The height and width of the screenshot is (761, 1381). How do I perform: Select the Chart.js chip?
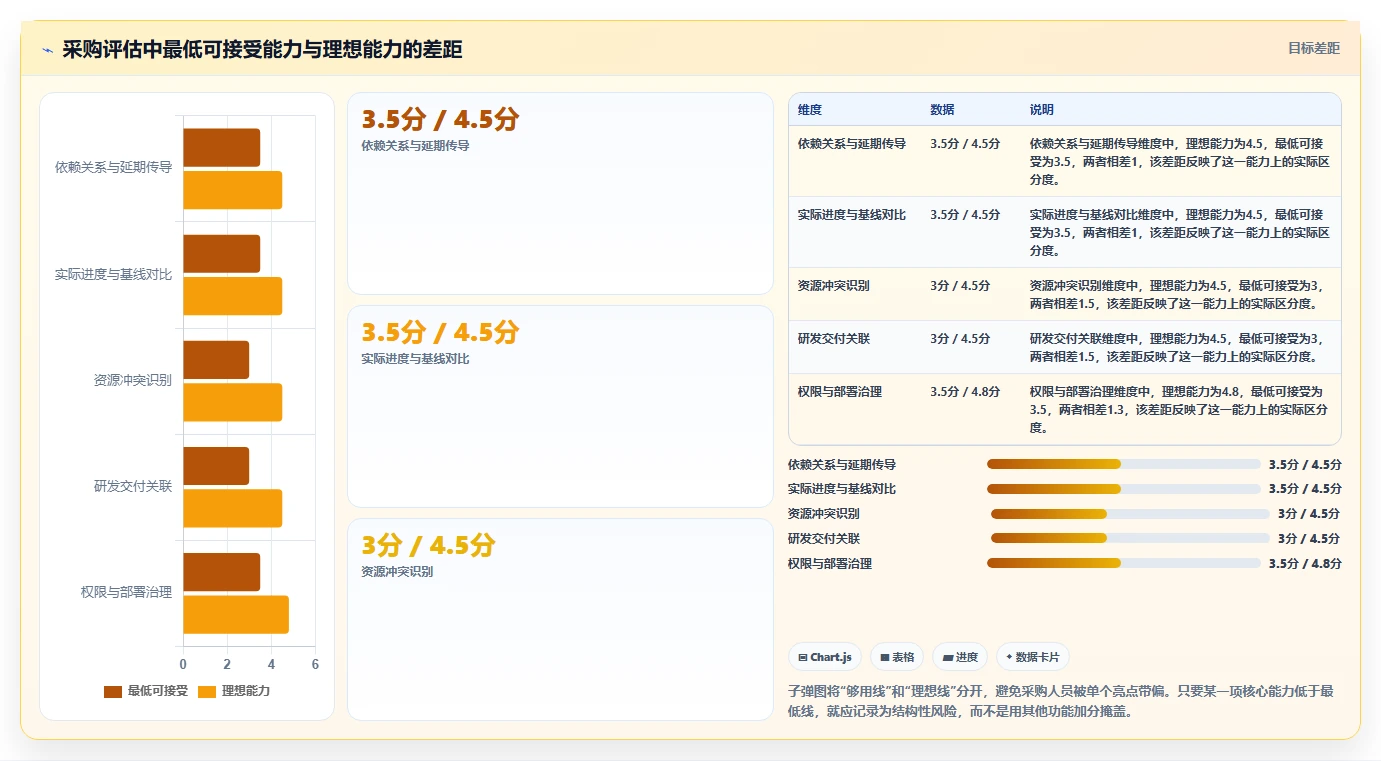825,657
